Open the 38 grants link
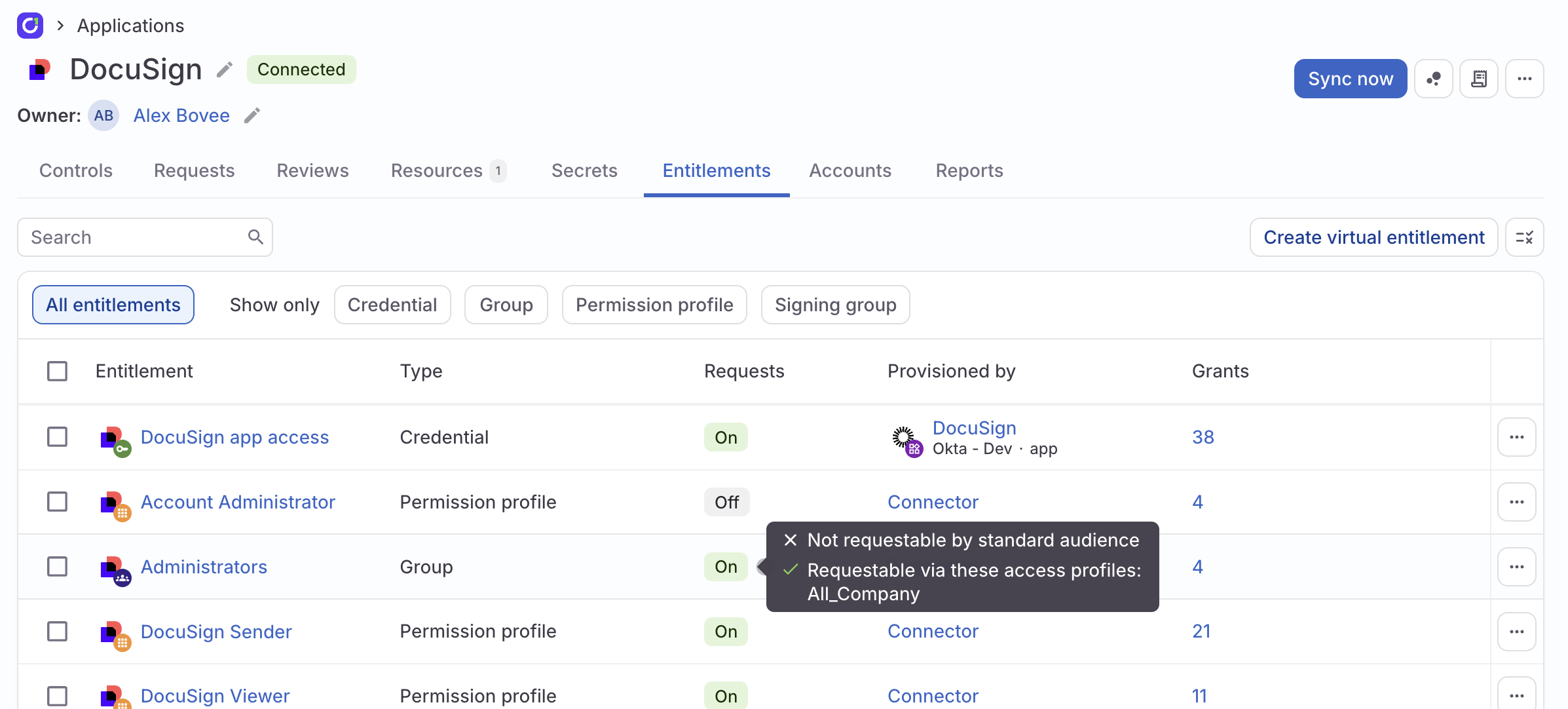 pyautogui.click(x=1203, y=437)
